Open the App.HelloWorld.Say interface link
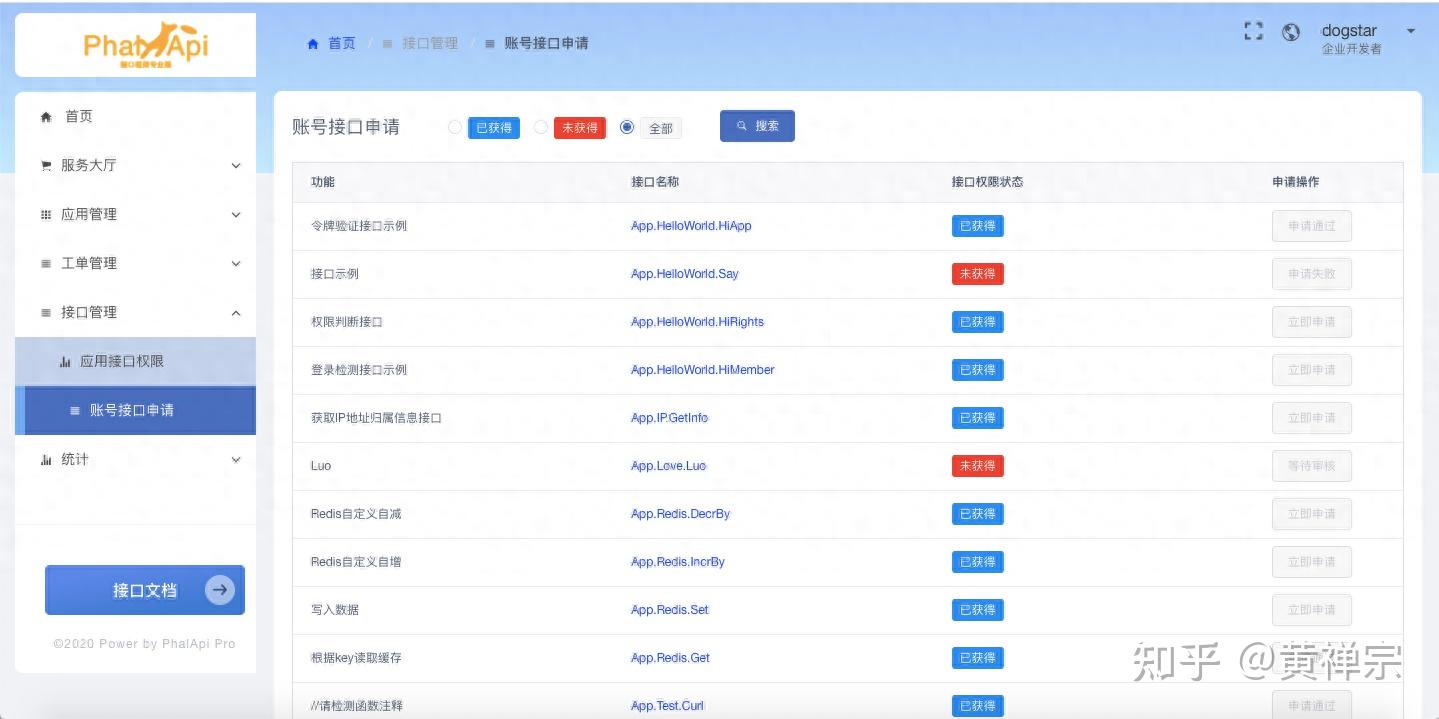The image size is (1439, 719). pyautogui.click(x=684, y=273)
